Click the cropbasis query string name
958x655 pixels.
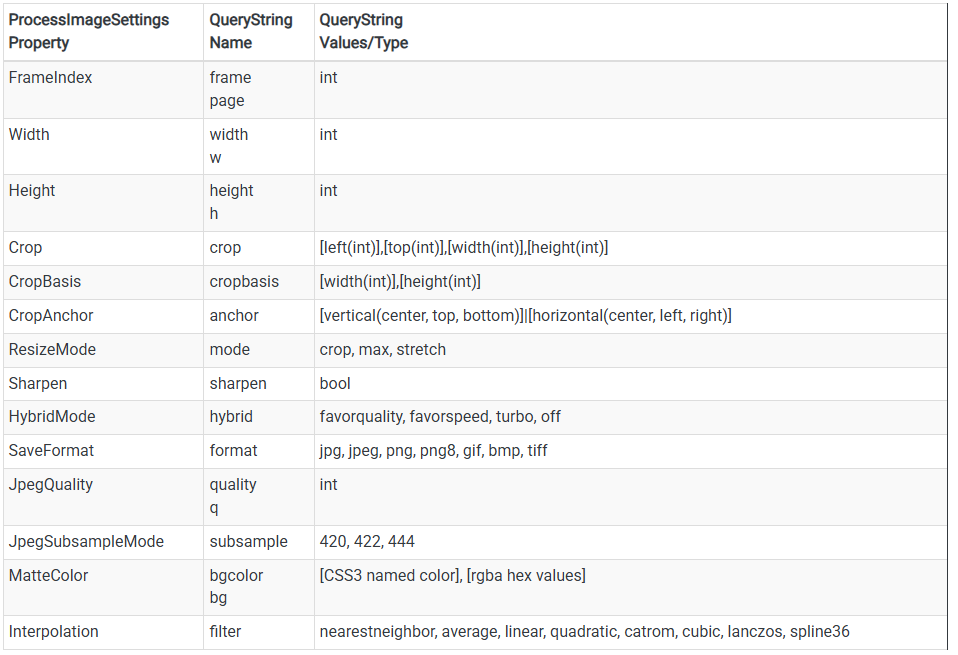point(244,282)
